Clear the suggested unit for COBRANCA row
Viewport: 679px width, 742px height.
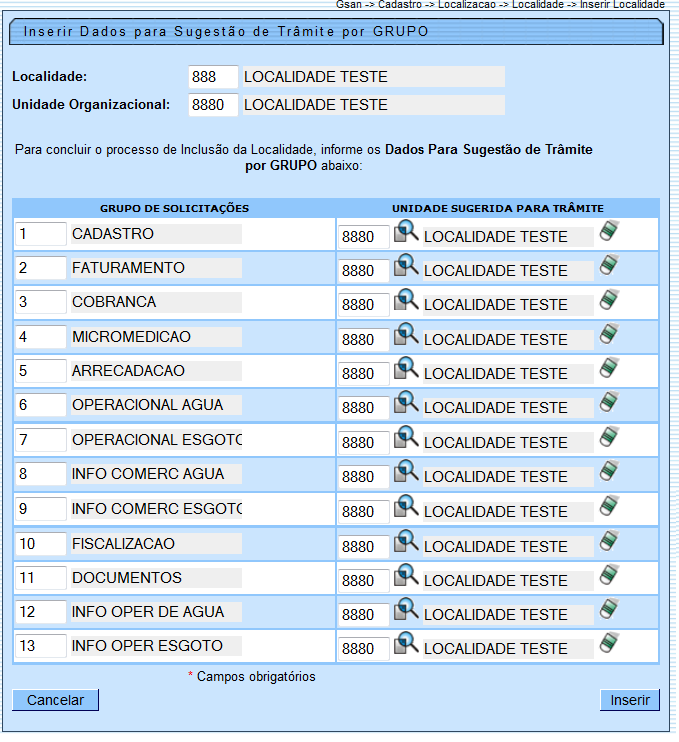pos(608,301)
